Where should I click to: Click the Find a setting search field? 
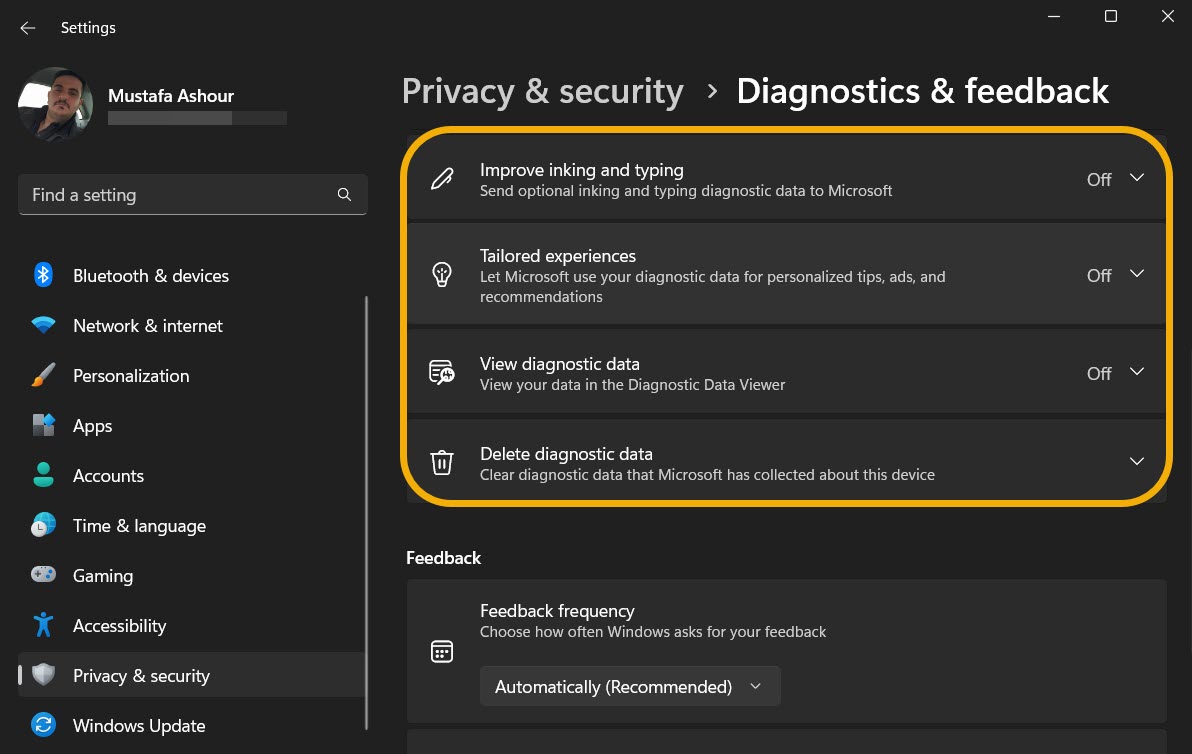pos(192,194)
